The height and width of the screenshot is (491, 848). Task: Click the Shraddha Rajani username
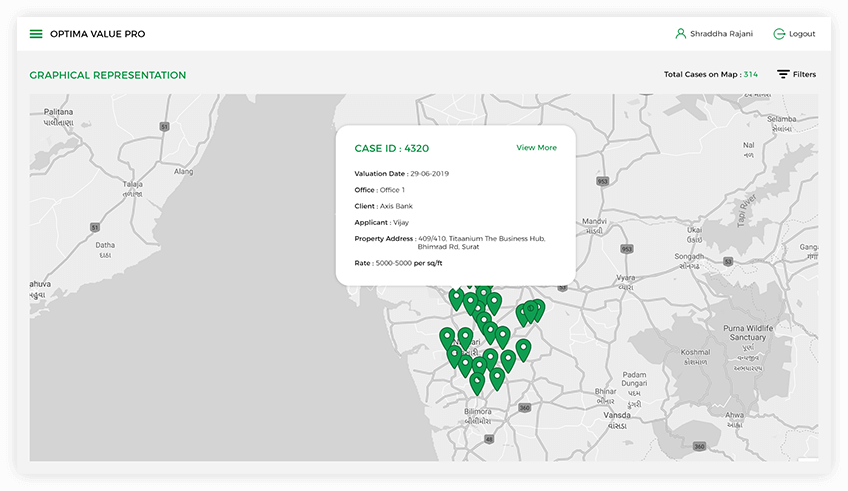click(x=721, y=34)
